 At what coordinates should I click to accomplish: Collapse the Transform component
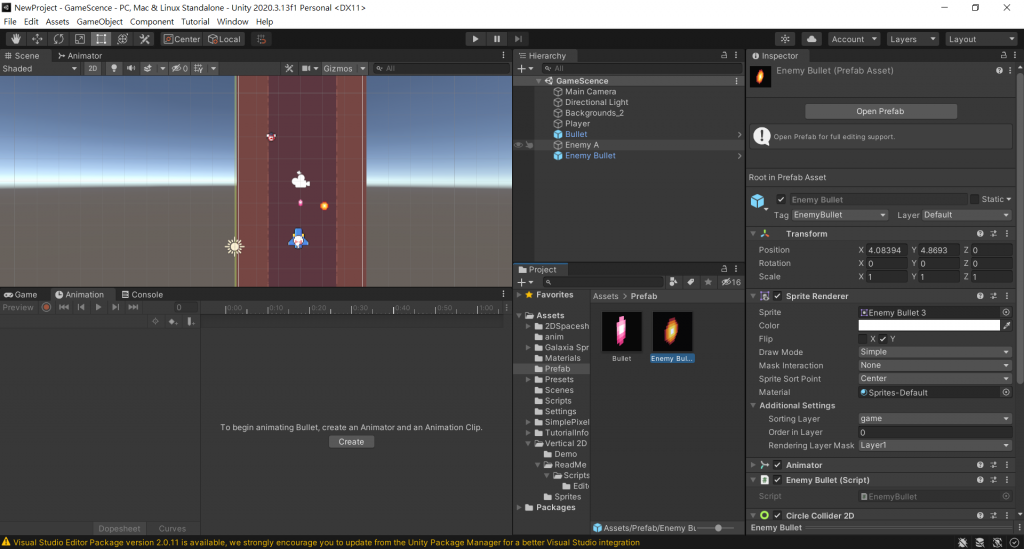coord(753,234)
